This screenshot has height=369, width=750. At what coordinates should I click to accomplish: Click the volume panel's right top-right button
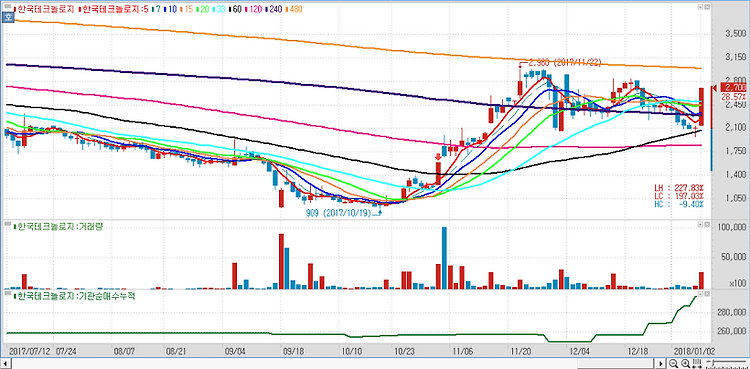[706, 224]
